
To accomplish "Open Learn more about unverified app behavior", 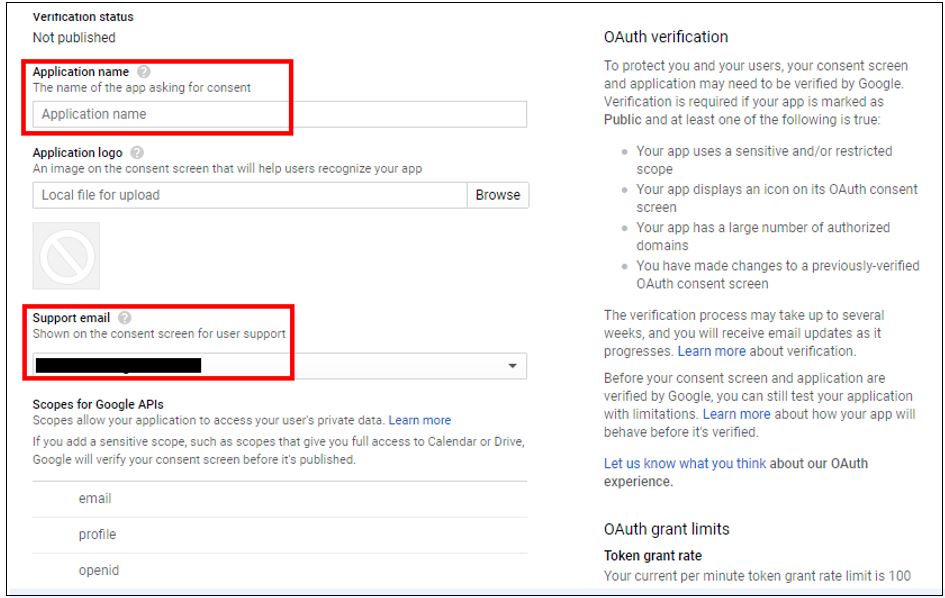I will (x=736, y=414).
